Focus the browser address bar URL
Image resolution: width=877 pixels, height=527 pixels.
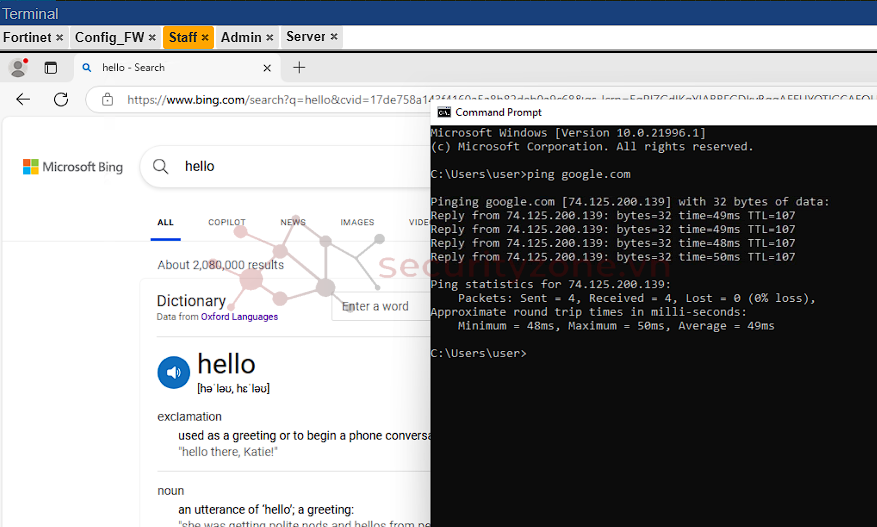tap(278, 100)
